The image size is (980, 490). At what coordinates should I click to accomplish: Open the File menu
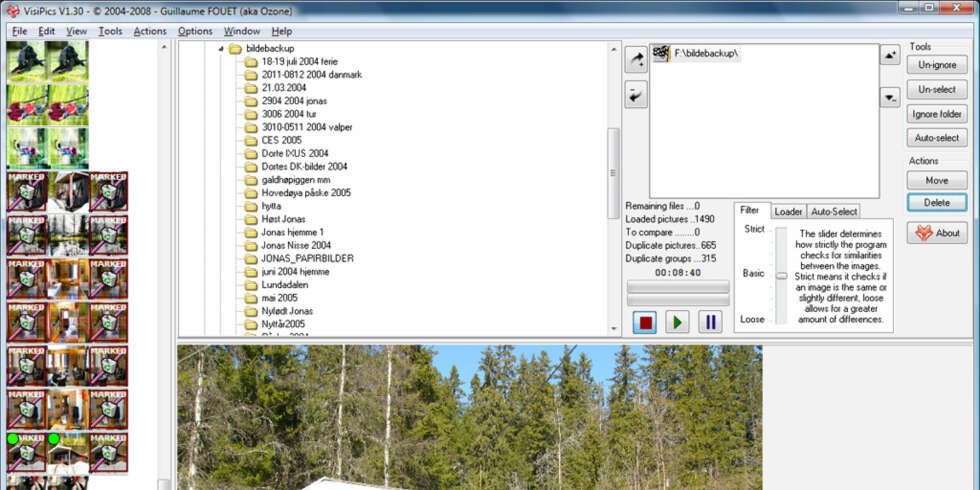19,31
